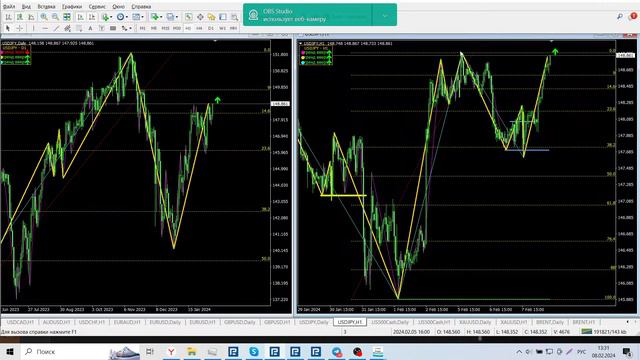Show hidden system tray icons
640x360 pixels.
pyautogui.click(x=519, y=351)
